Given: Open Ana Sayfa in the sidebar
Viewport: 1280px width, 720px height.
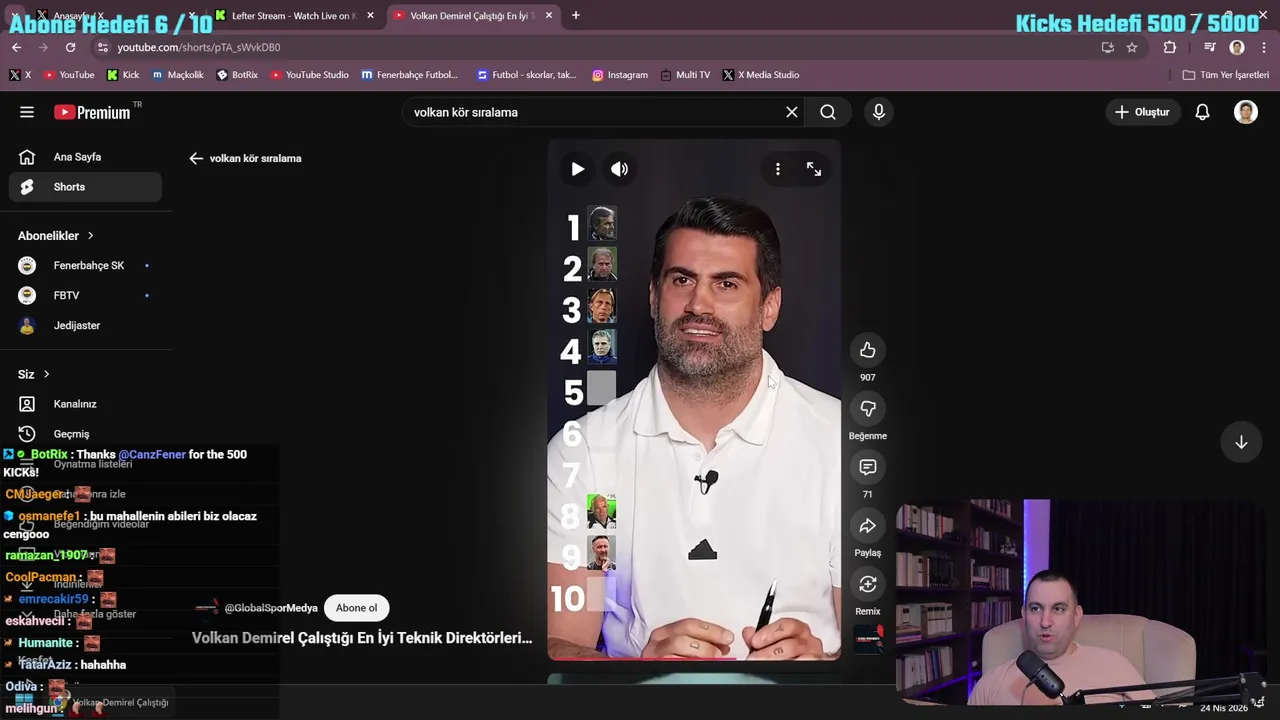Looking at the screenshot, I should [85, 157].
